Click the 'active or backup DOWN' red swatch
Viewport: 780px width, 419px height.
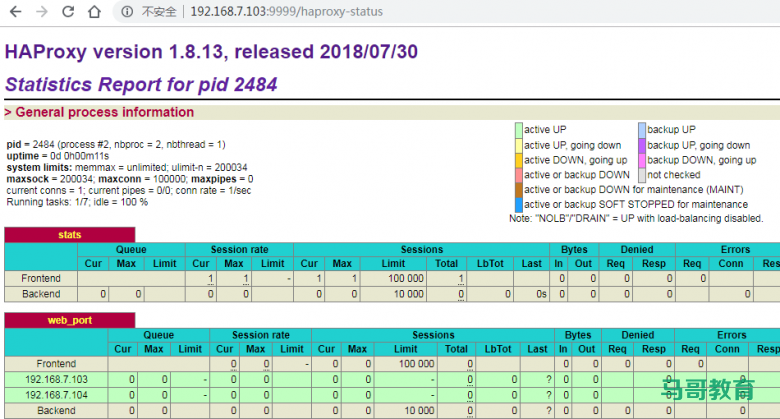point(518,175)
